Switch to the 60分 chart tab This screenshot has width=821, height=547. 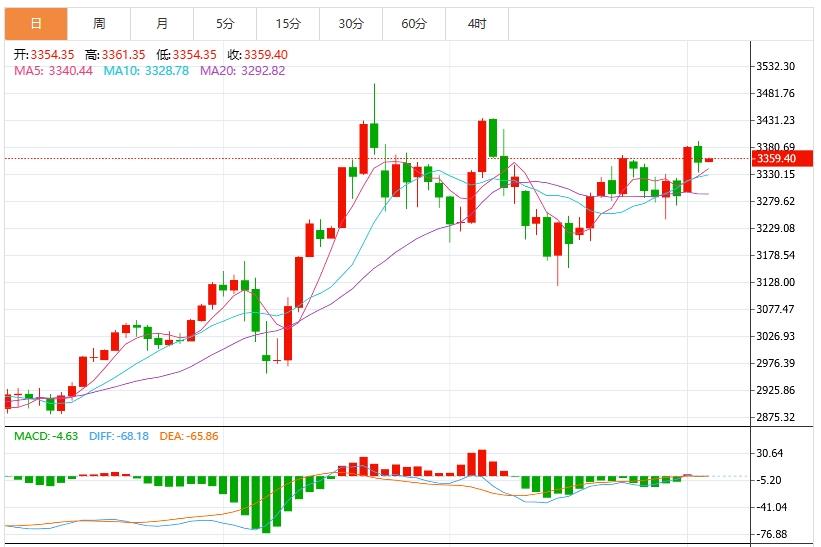(x=414, y=23)
